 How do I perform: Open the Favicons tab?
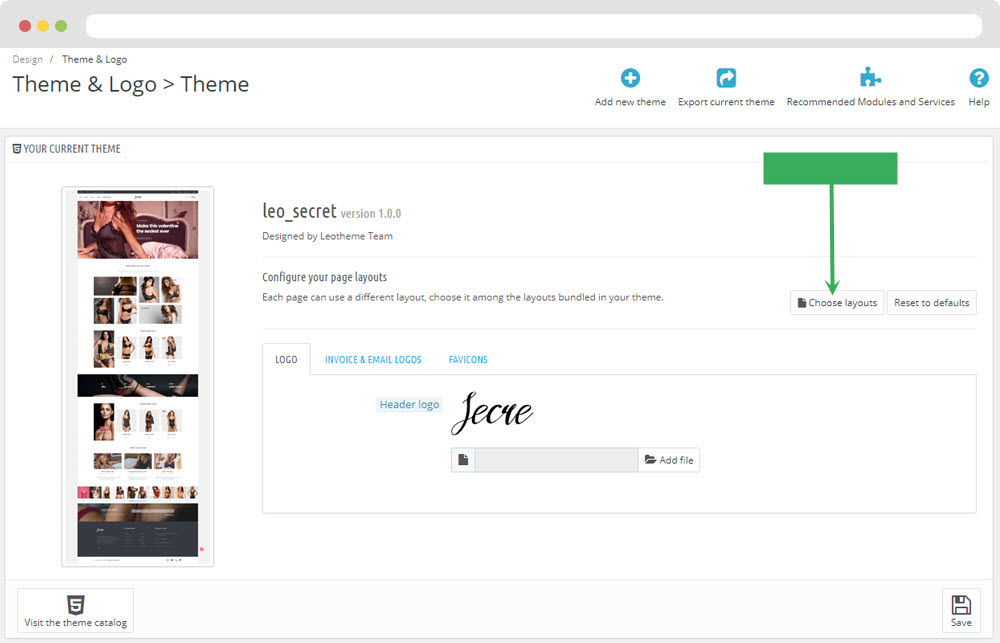(x=468, y=359)
